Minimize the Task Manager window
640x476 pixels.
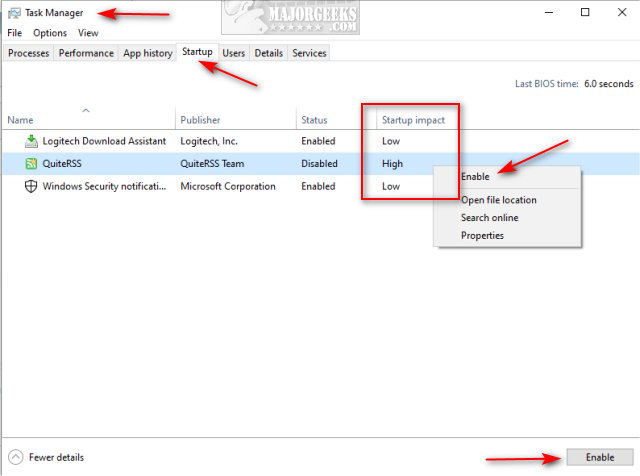(x=549, y=12)
